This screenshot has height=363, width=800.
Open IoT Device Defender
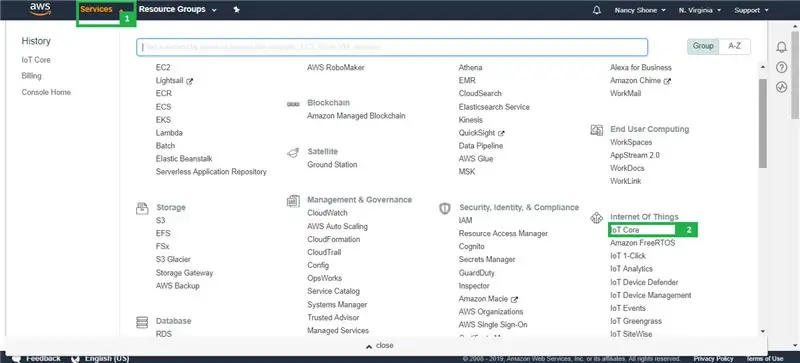[644, 282]
